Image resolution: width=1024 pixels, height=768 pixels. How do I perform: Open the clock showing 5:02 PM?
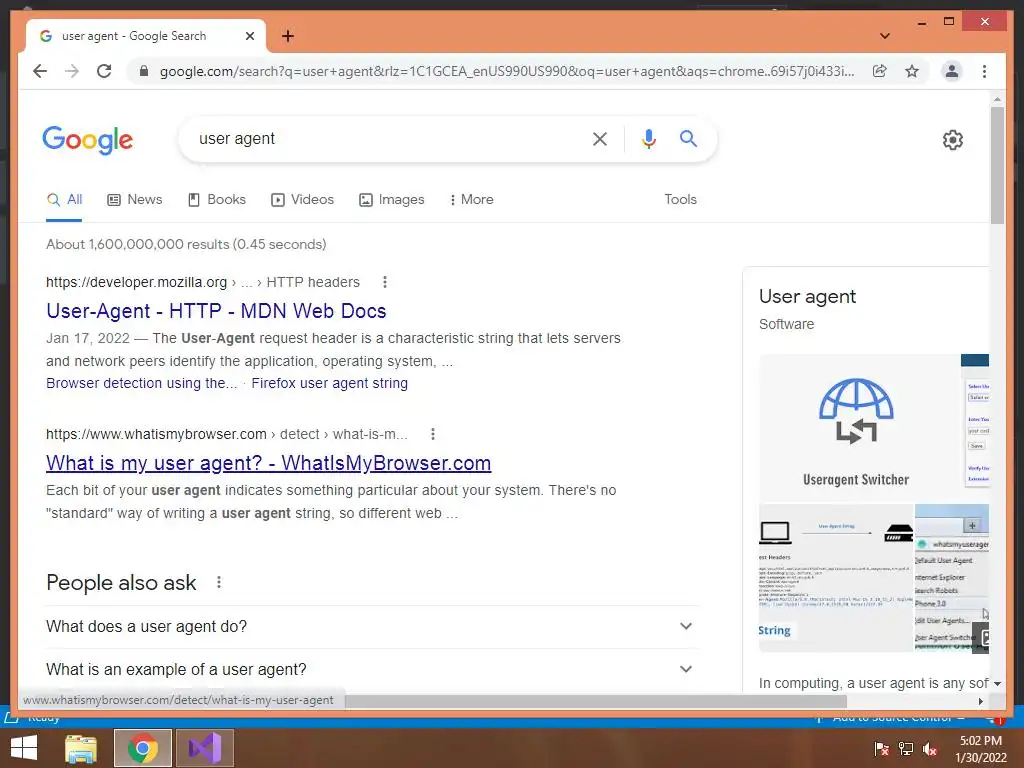(x=981, y=749)
